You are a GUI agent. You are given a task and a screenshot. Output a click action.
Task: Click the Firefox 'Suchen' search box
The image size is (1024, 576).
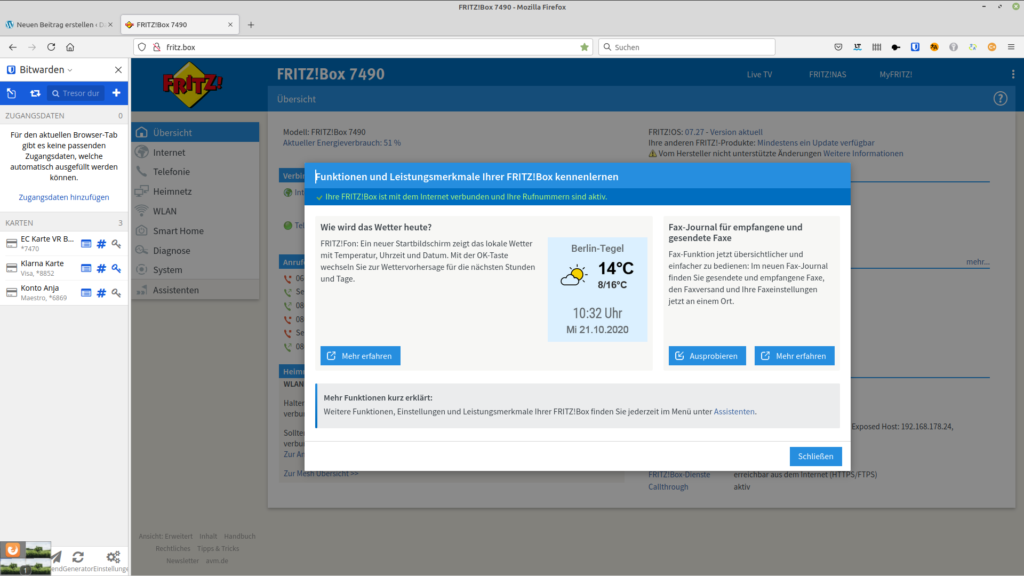(686, 47)
